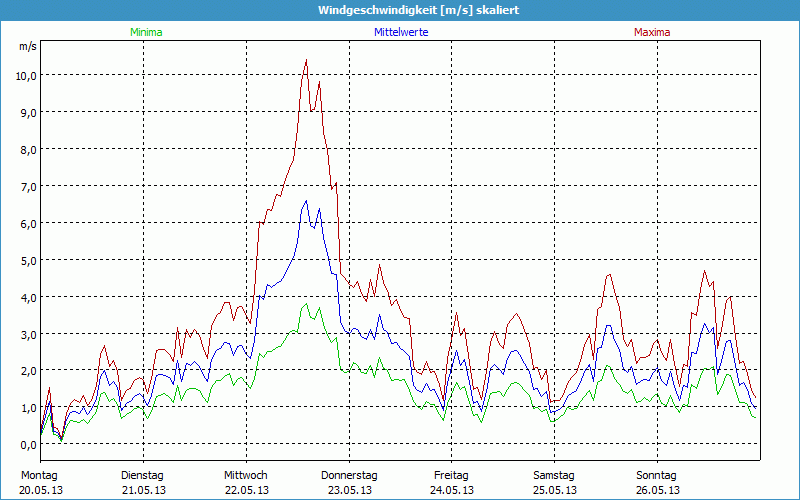Click the 25.05.13 date label

(x=555, y=490)
